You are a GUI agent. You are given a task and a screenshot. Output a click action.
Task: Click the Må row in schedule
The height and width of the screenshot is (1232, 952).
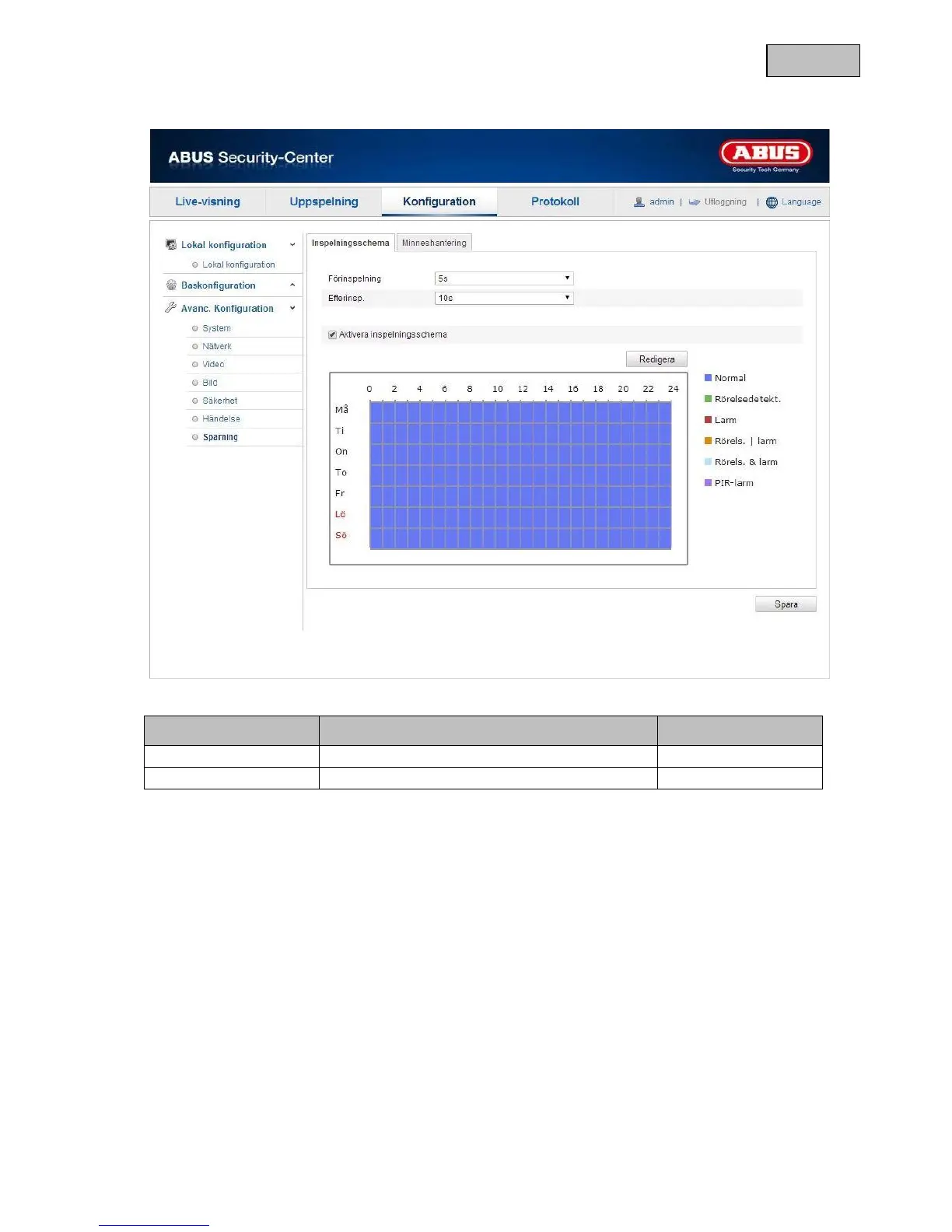(x=520, y=412)
